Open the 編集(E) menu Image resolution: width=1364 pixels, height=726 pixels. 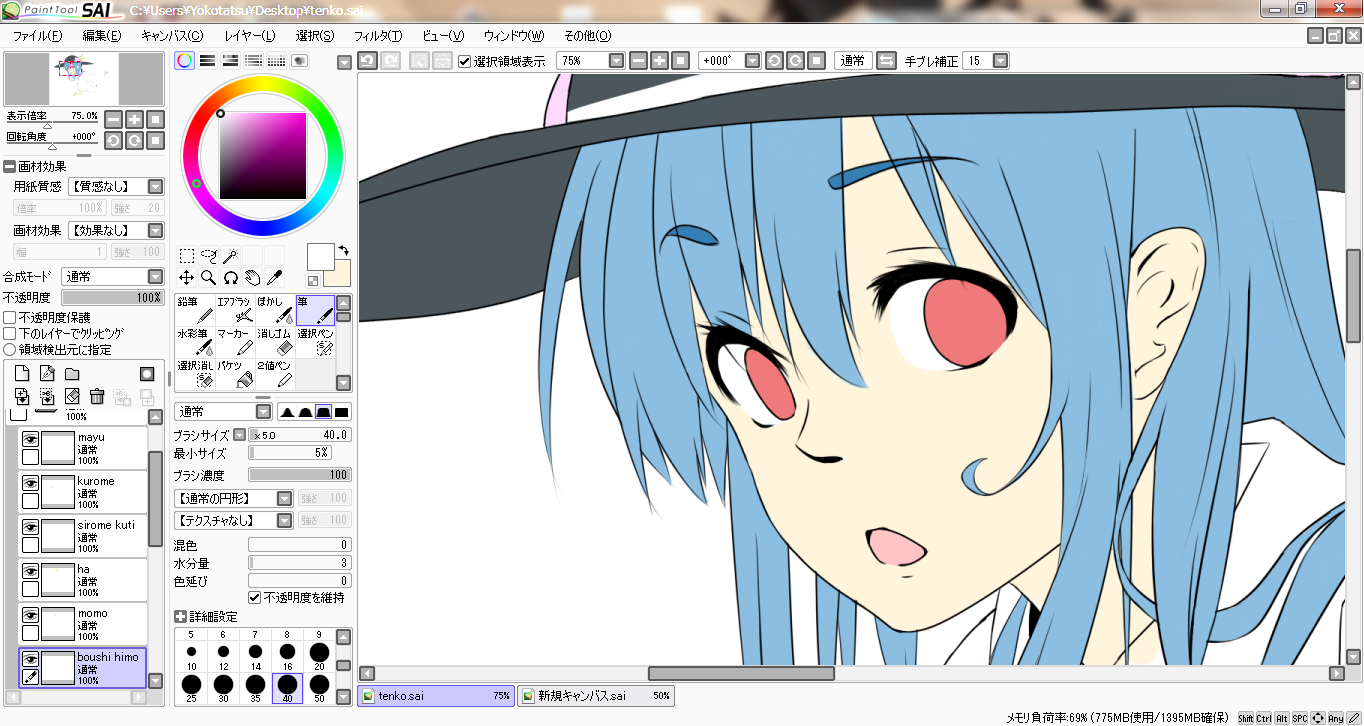click(x=102, y=36)
